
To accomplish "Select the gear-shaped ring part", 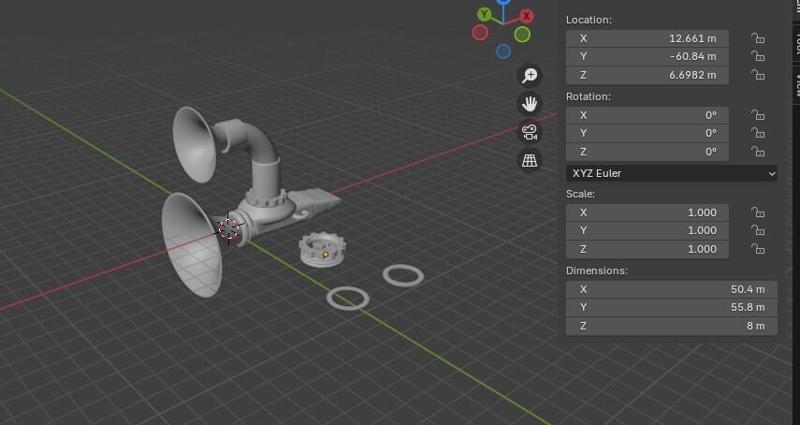I will coord(322,249).
